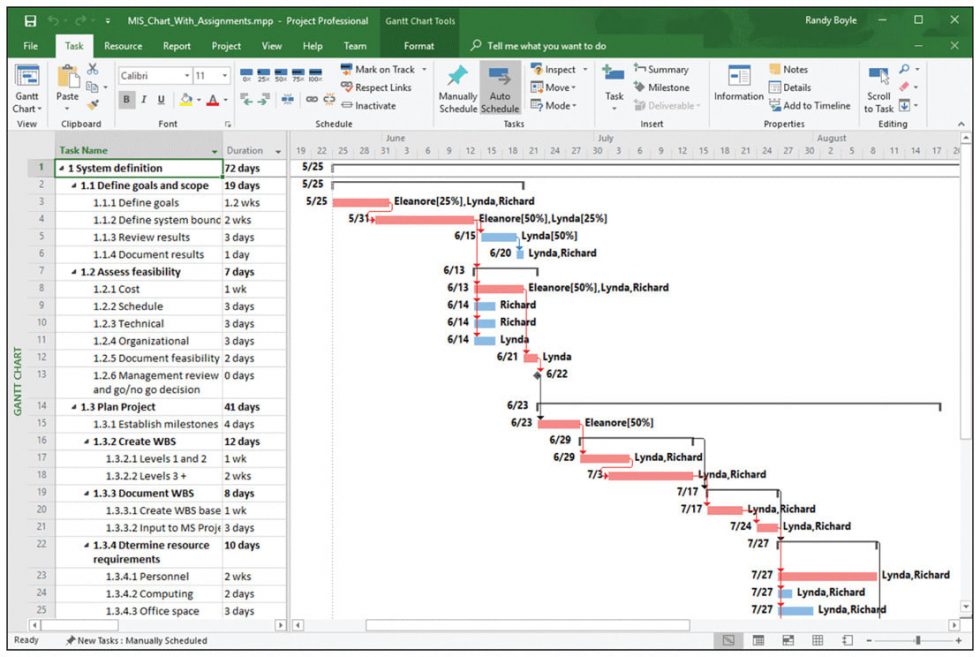Click the Save icon in title bar
The image size is (980, 657).
(30, 21)
